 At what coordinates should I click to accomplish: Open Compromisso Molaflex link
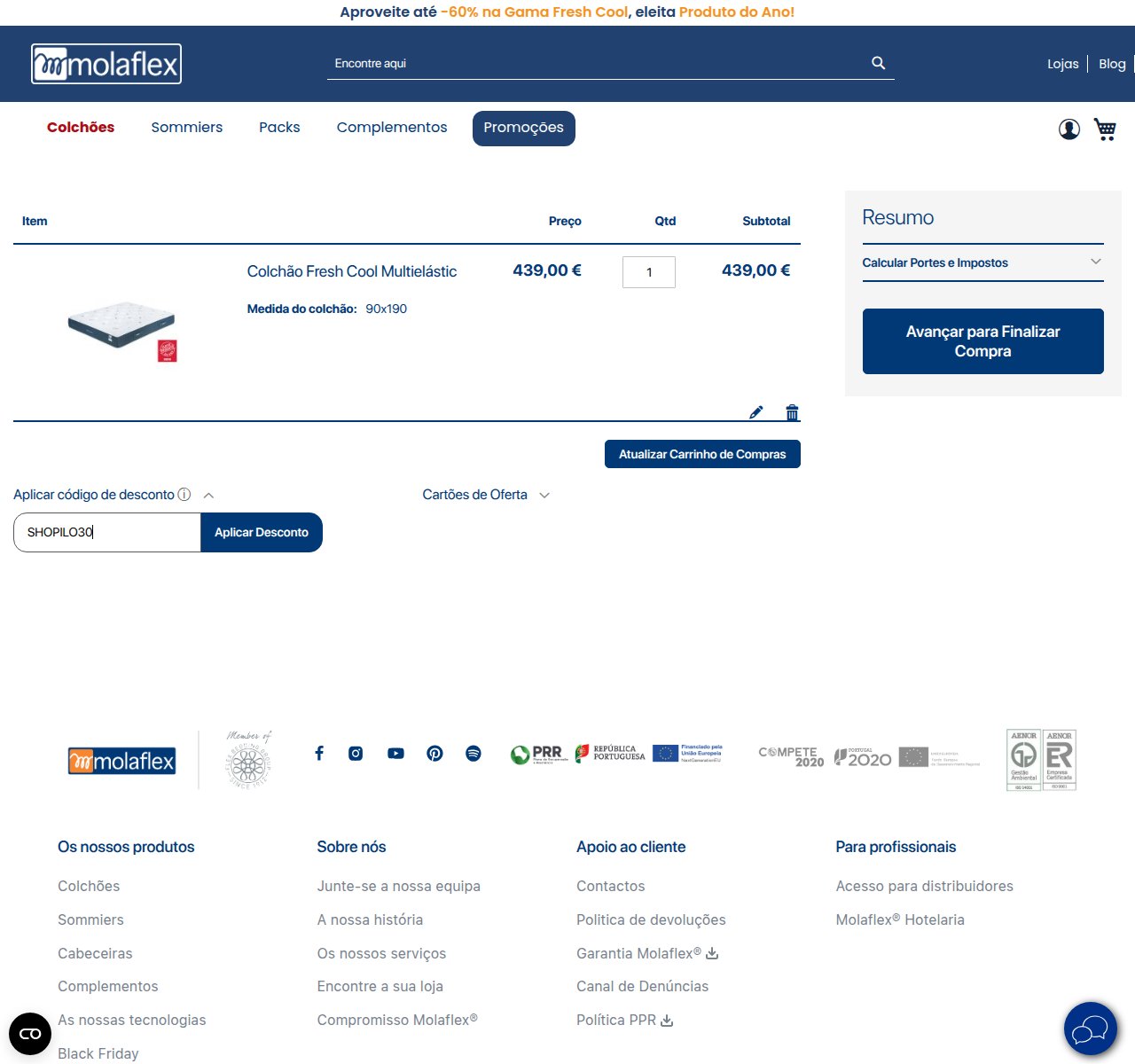397,1021
